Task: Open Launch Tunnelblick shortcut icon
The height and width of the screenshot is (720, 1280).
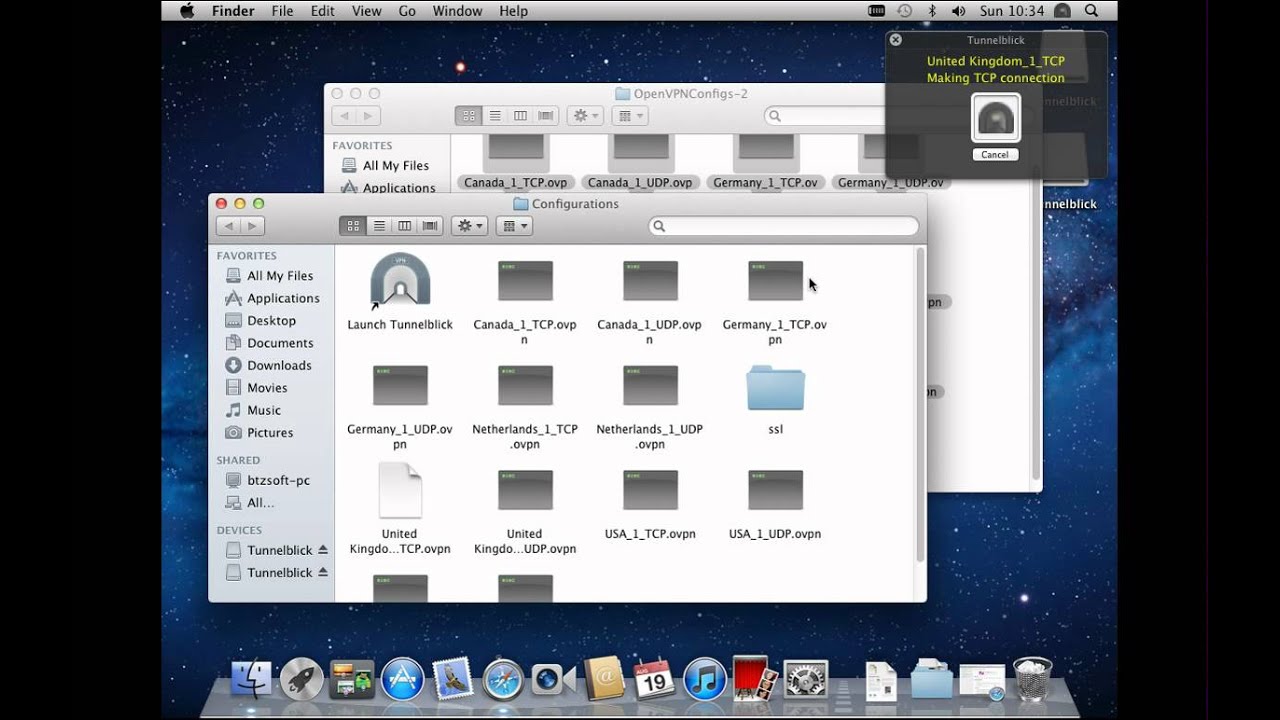Action: tap(400, 280)
